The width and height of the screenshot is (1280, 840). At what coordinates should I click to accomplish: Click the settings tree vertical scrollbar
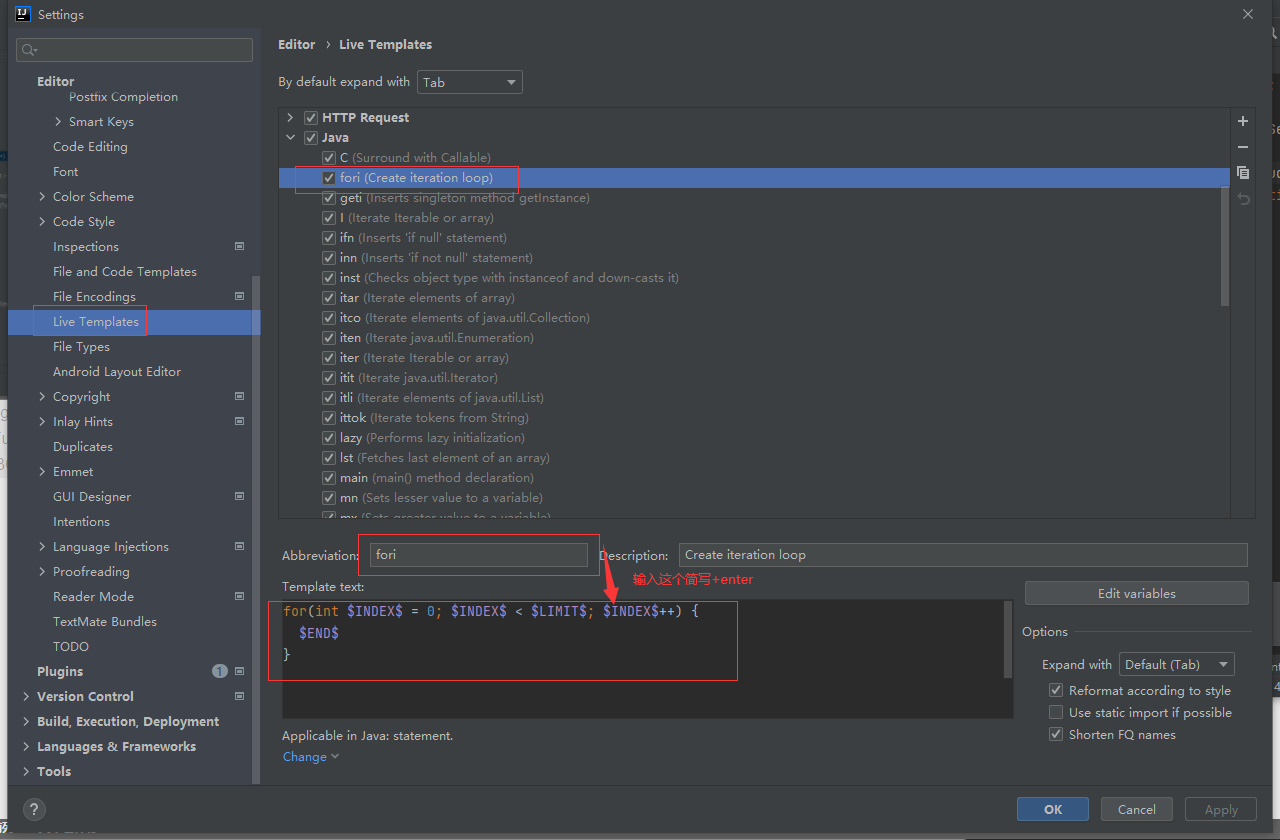[256, 530]
